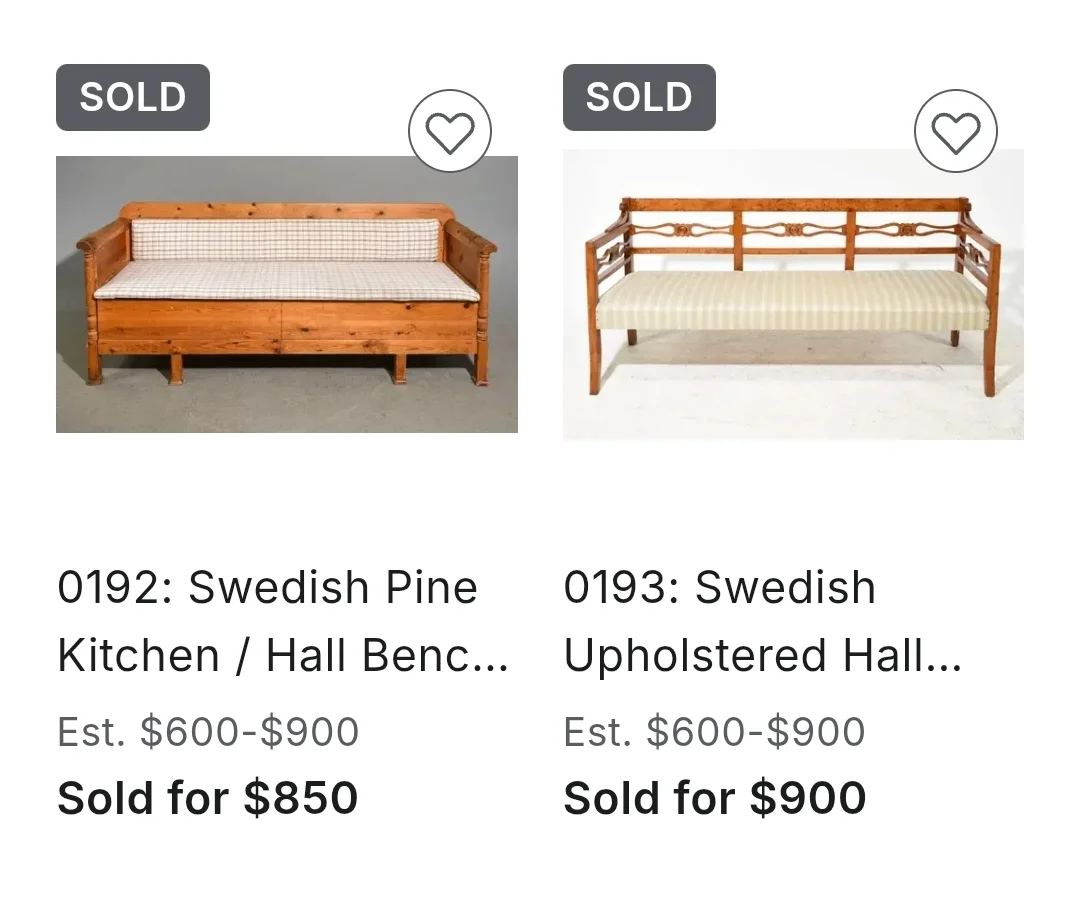Open the pine kitchen bench photo

287,295
